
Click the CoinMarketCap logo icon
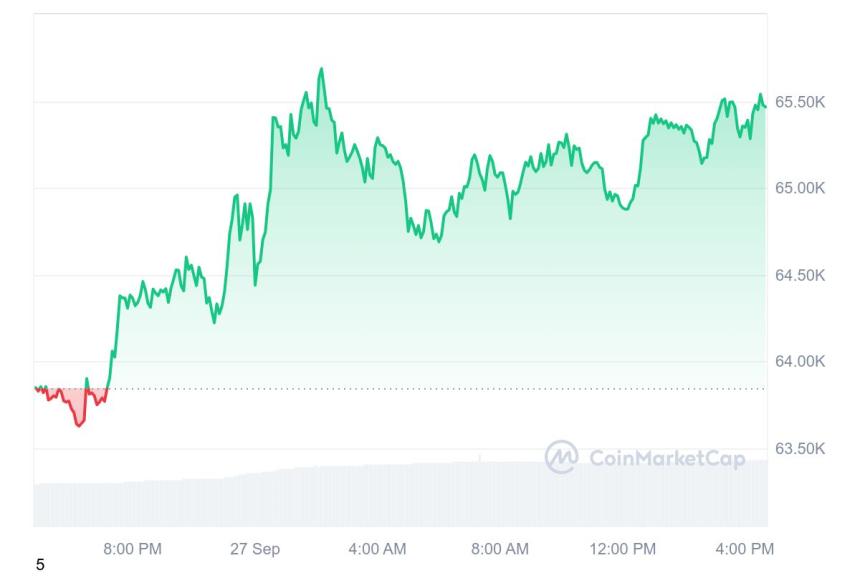click(x=561, y=458)
